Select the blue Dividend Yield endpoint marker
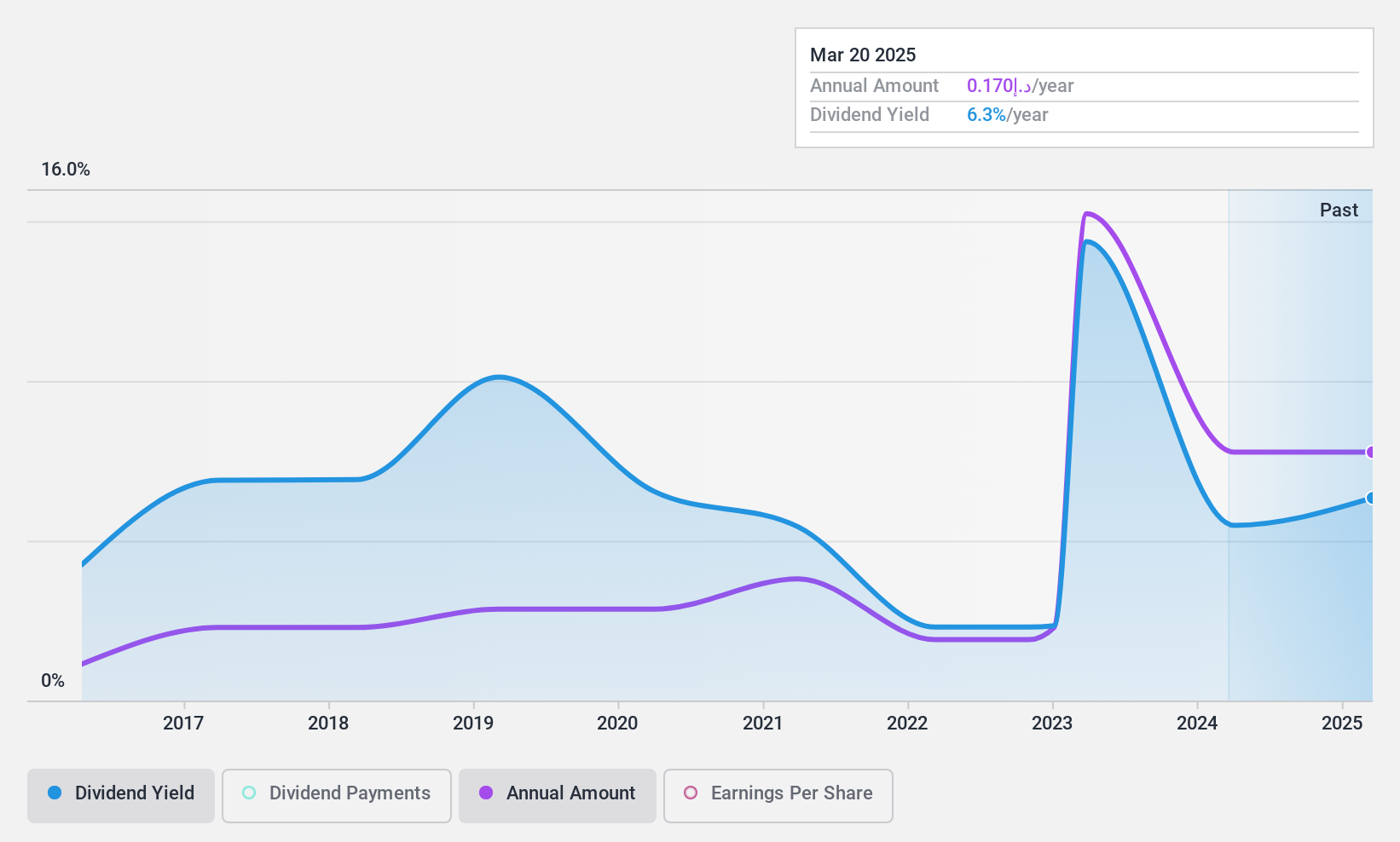The image size is (1400, 842). (1370, 499)
